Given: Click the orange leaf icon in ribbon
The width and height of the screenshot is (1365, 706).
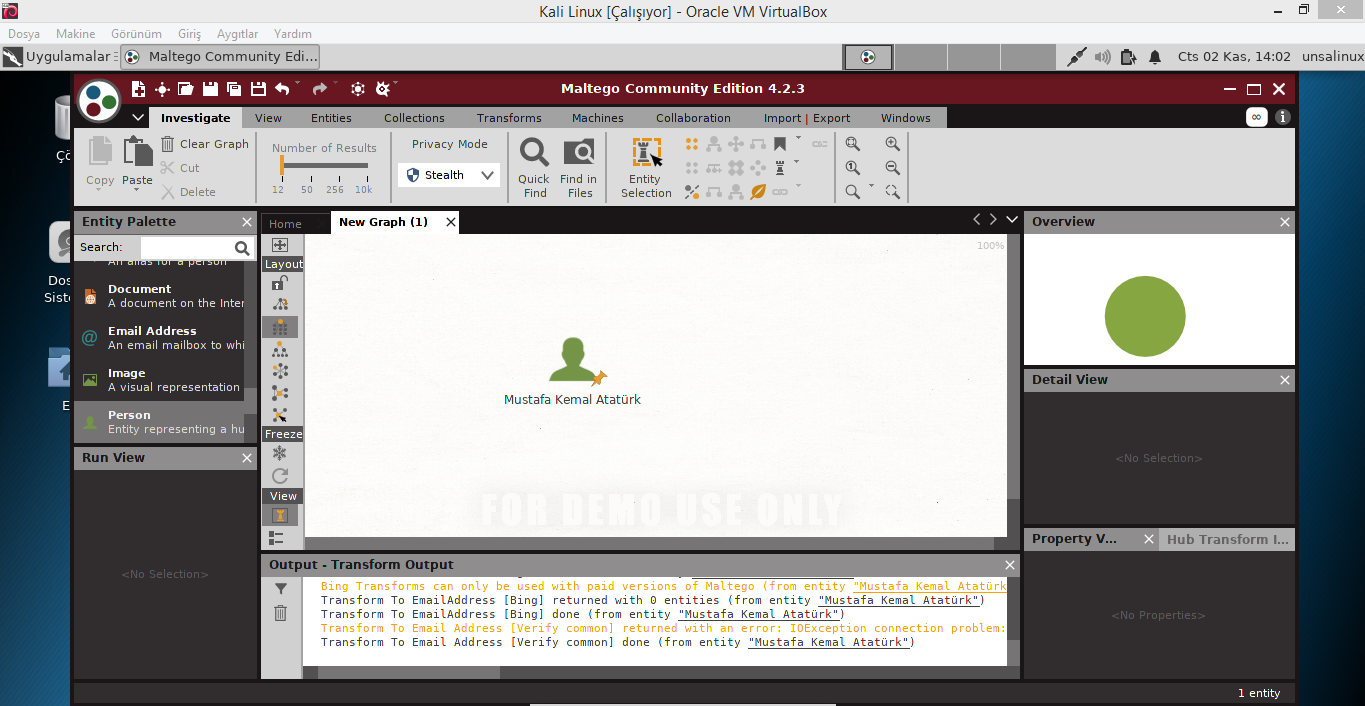Looking at the screenshot, I should pyautogui.click(x=758, y=191).
